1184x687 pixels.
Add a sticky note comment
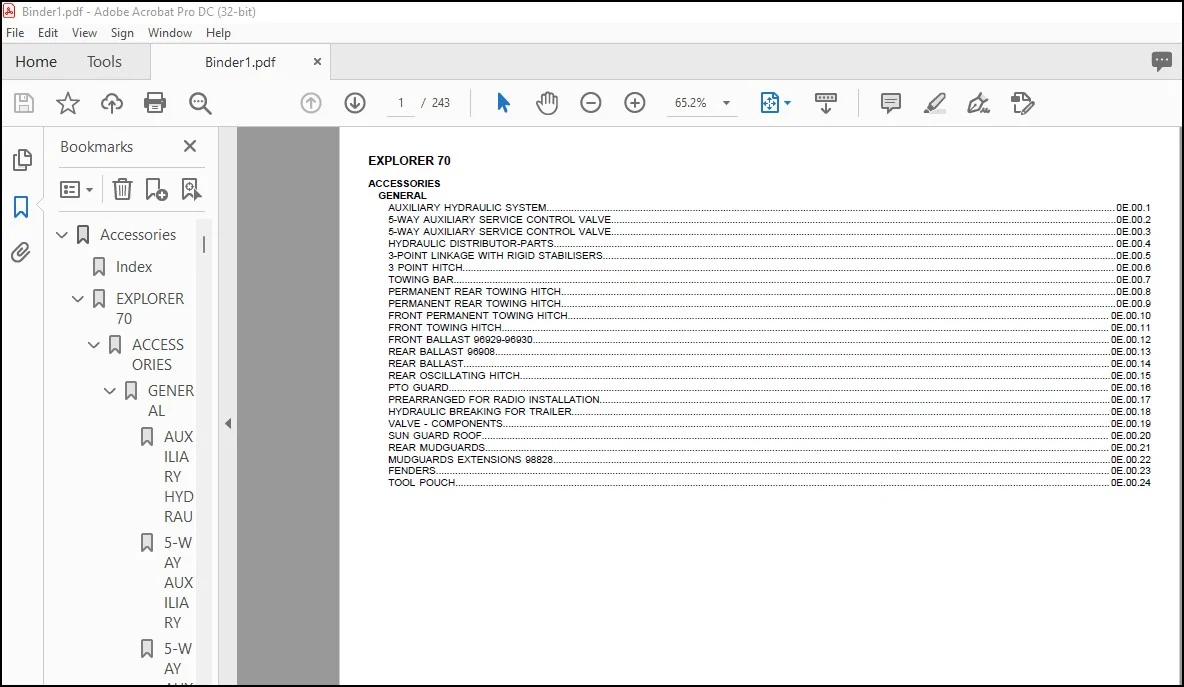coord(891,103)
